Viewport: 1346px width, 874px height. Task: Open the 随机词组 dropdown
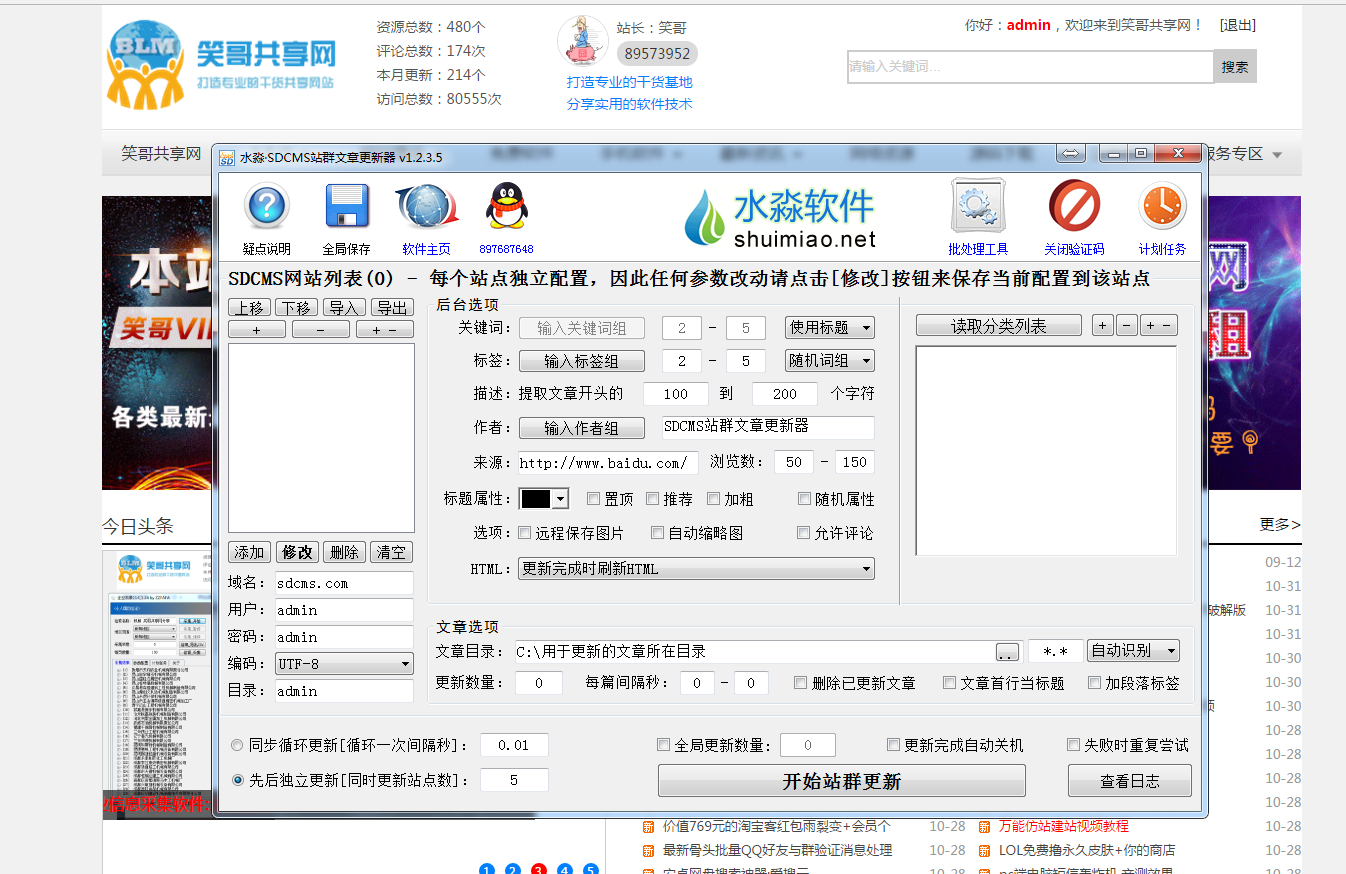[x=830, y=361]
